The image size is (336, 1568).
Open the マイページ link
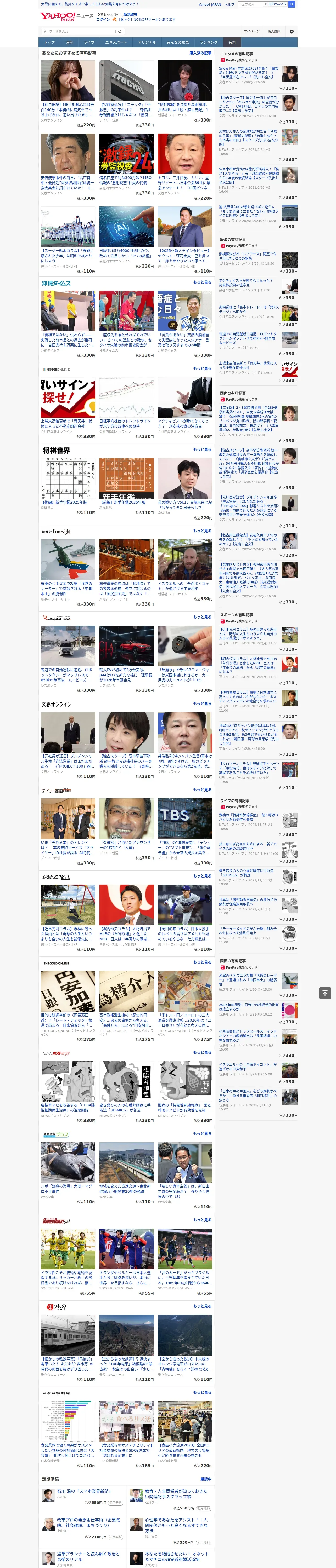[x=251, y=31]
